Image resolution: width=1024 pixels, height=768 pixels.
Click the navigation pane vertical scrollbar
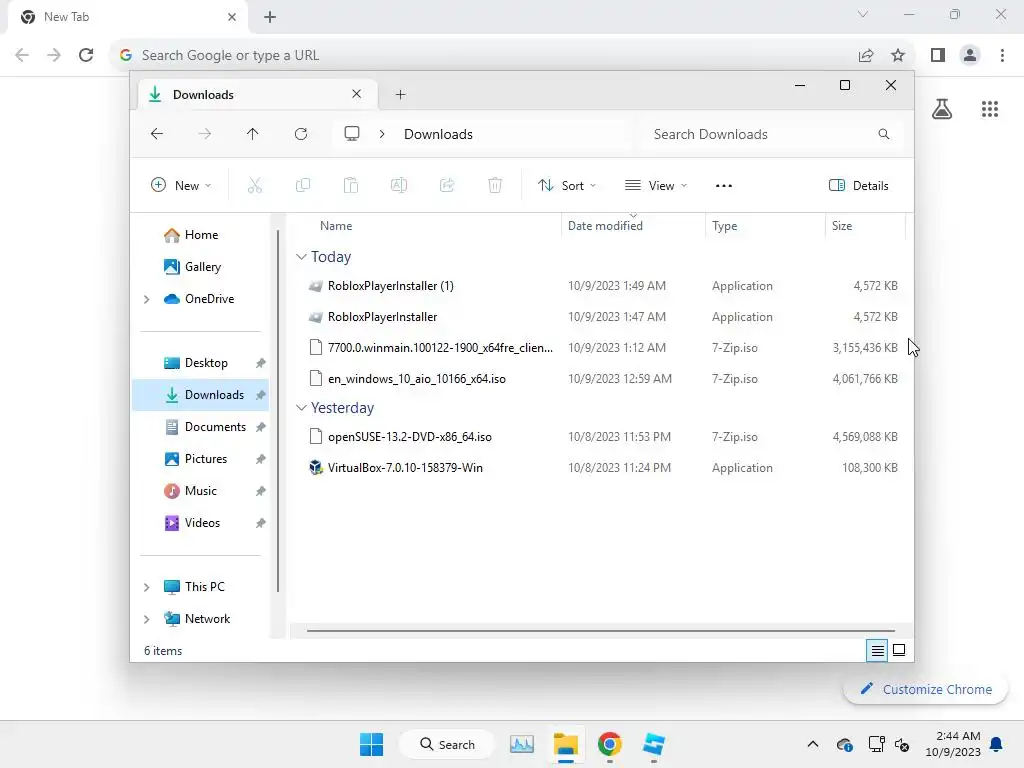[278, 411]
